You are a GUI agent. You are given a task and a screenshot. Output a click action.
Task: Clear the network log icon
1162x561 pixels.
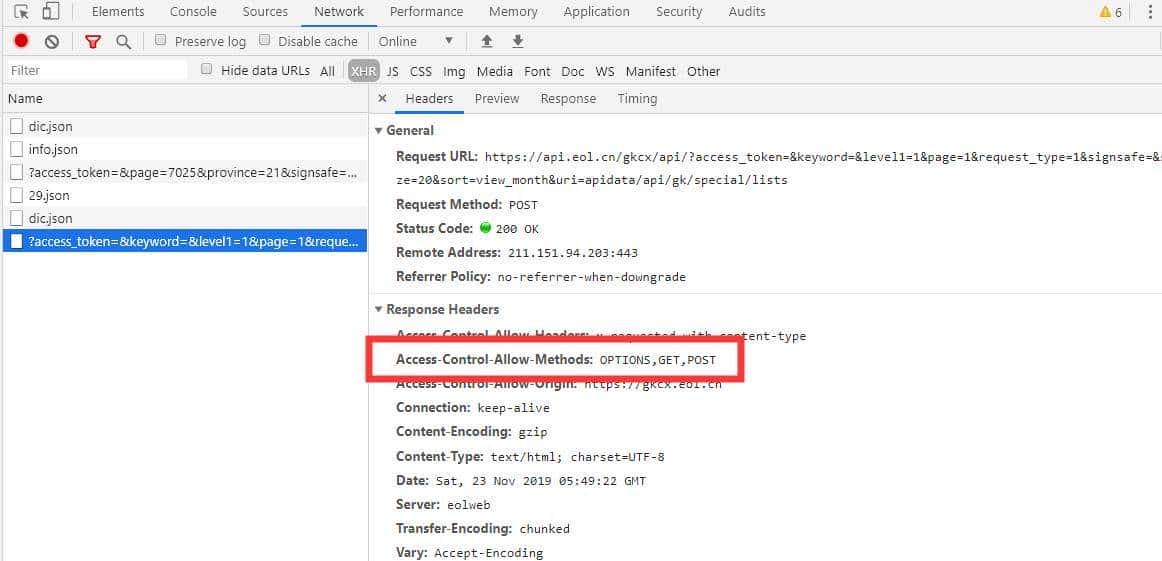(x=52, y=42)
